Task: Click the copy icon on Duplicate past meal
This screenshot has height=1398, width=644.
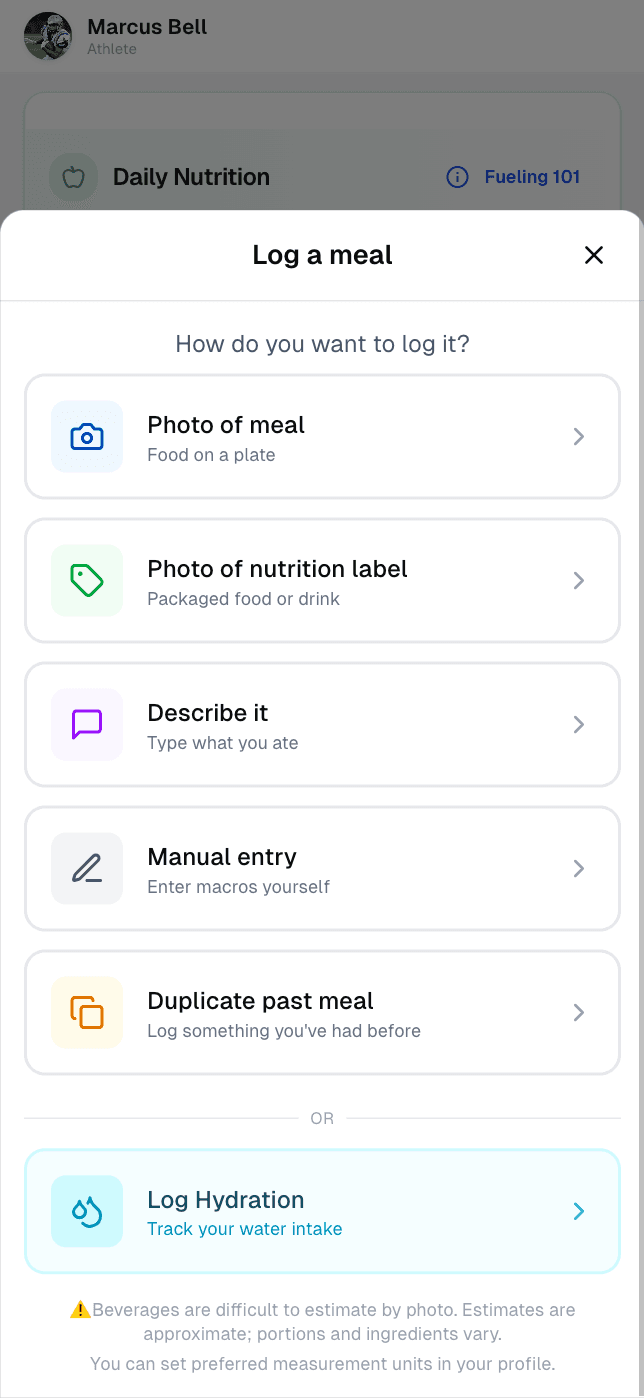Action: click(x=87, y=1013)
